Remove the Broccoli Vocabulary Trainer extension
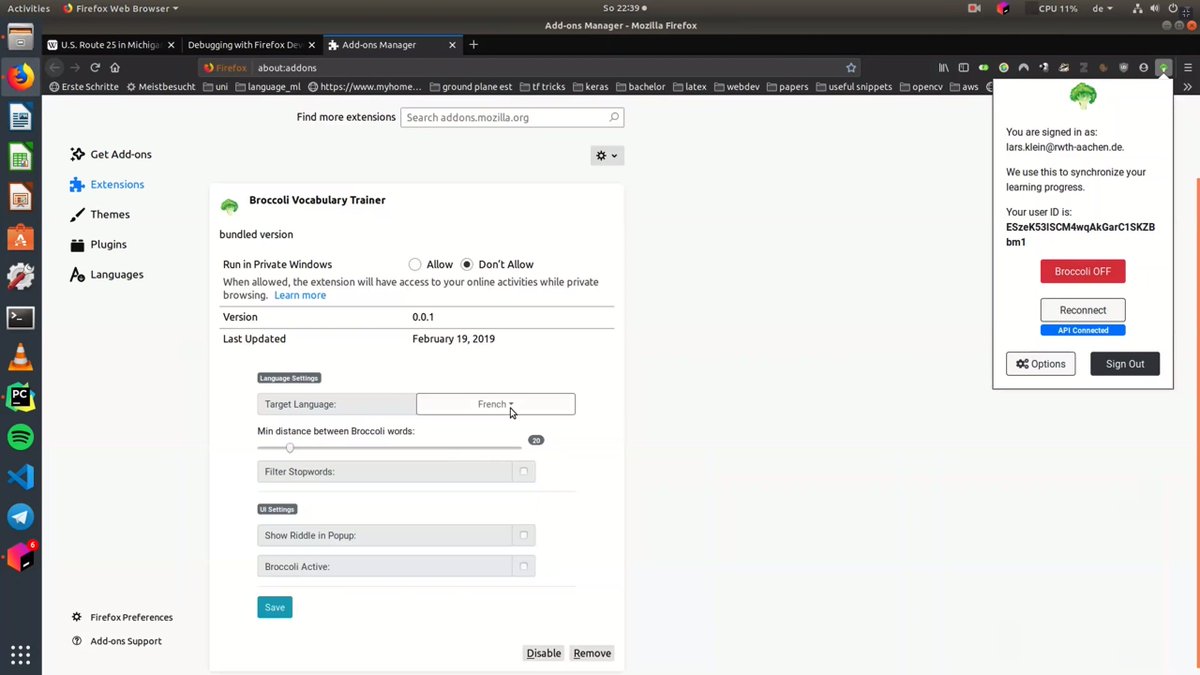This screenshot has height=675, width=1200. point(592,653)
